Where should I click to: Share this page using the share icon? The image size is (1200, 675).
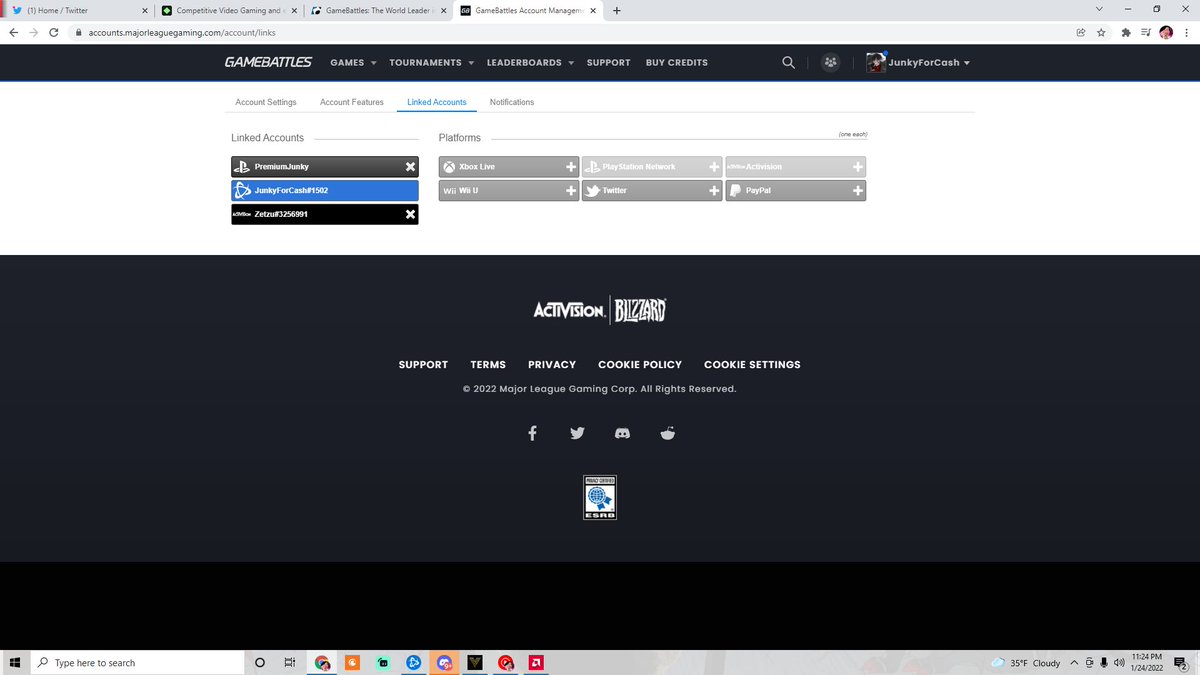(1081, 32)
